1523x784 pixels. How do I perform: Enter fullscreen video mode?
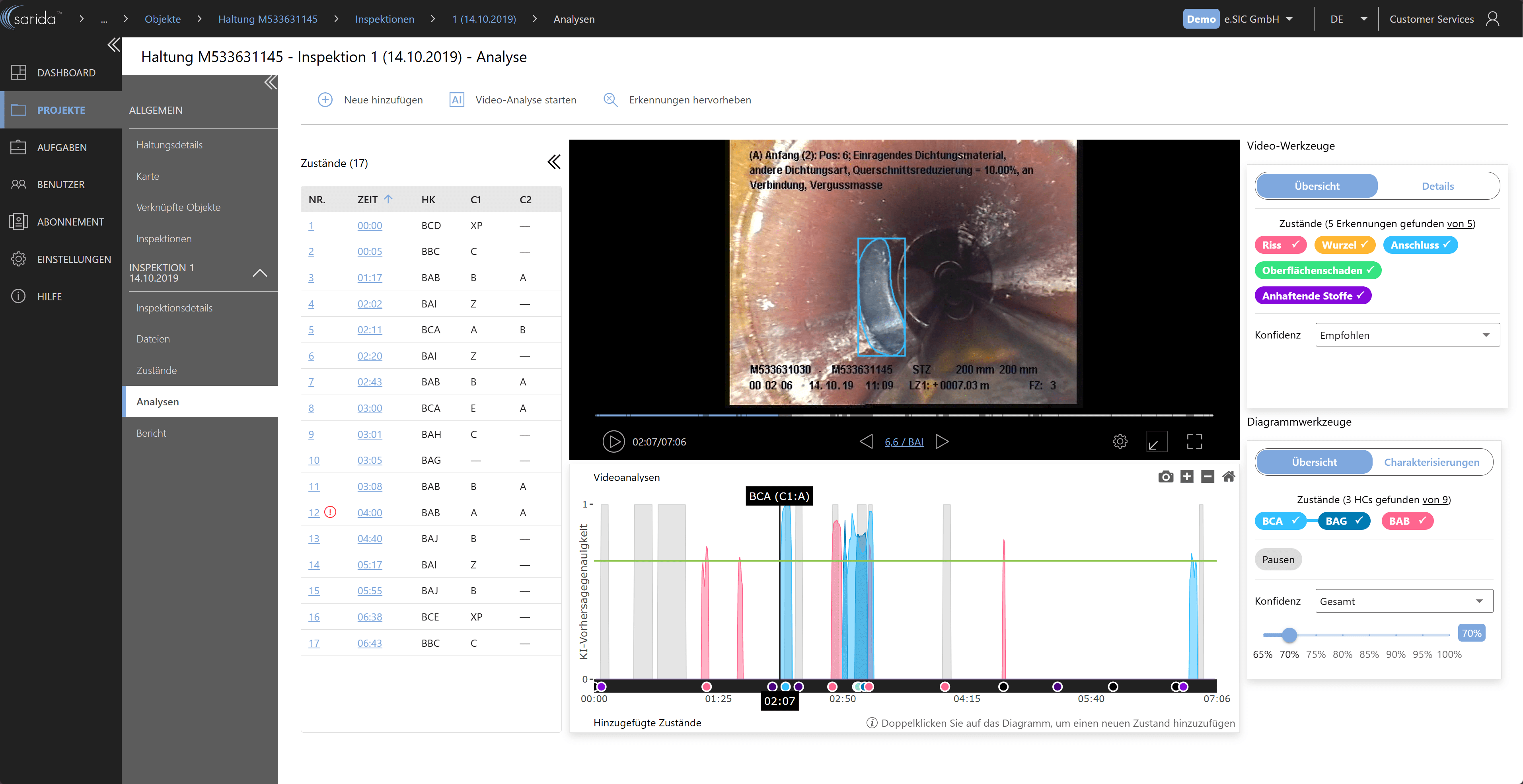pyautogui.click(x=1194, y=442)
